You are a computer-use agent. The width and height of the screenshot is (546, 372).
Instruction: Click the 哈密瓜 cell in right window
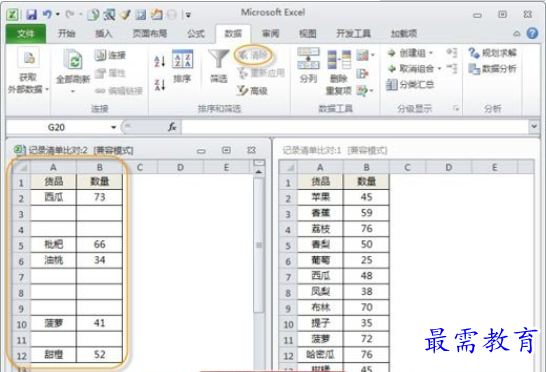tap(320, 355)
